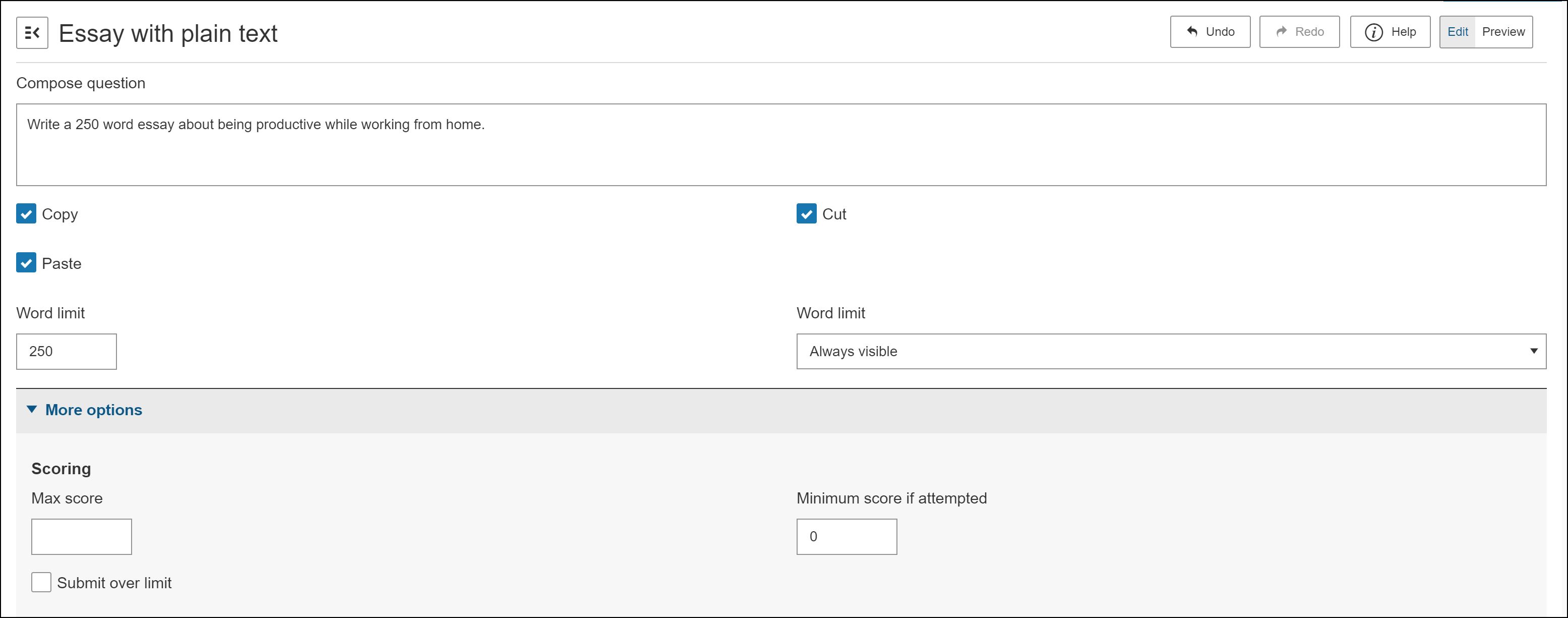Enable Submit over limit checkbox
The image size is (1568, 618).
coord(41,583)
